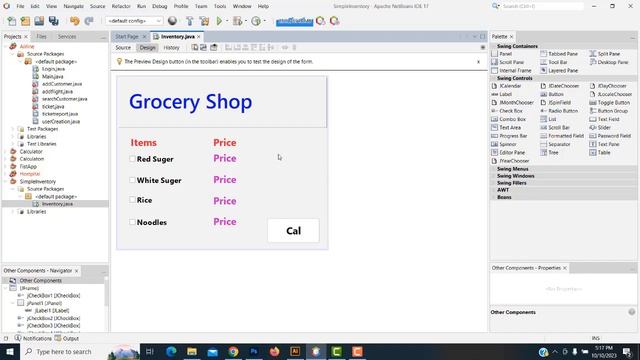The image size is (640, 360).
Task: Pick the Text Field component in Palette
Action: pyautogui.click(x=604, y=119)
